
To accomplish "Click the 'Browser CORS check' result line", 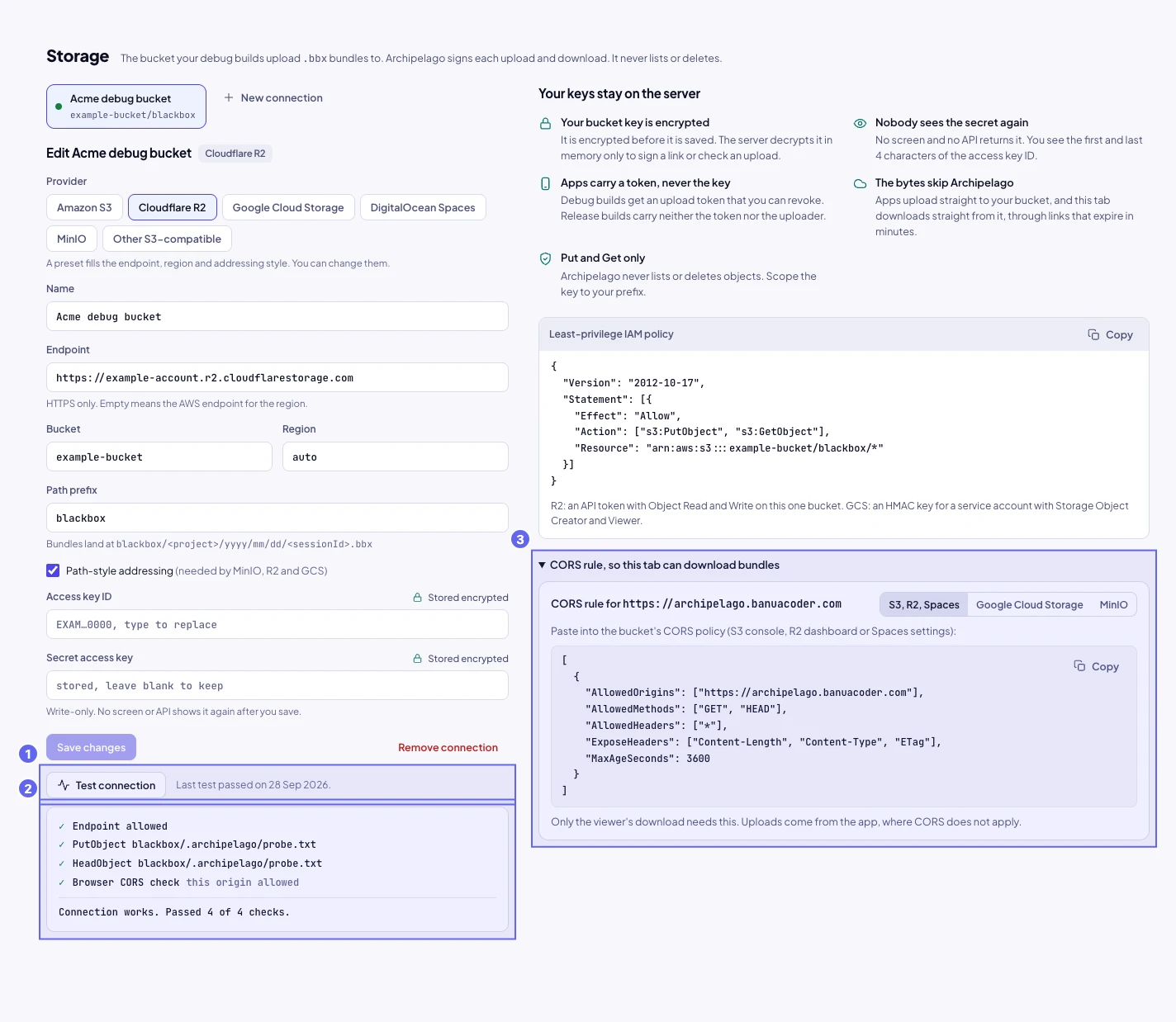I will 179,882.
